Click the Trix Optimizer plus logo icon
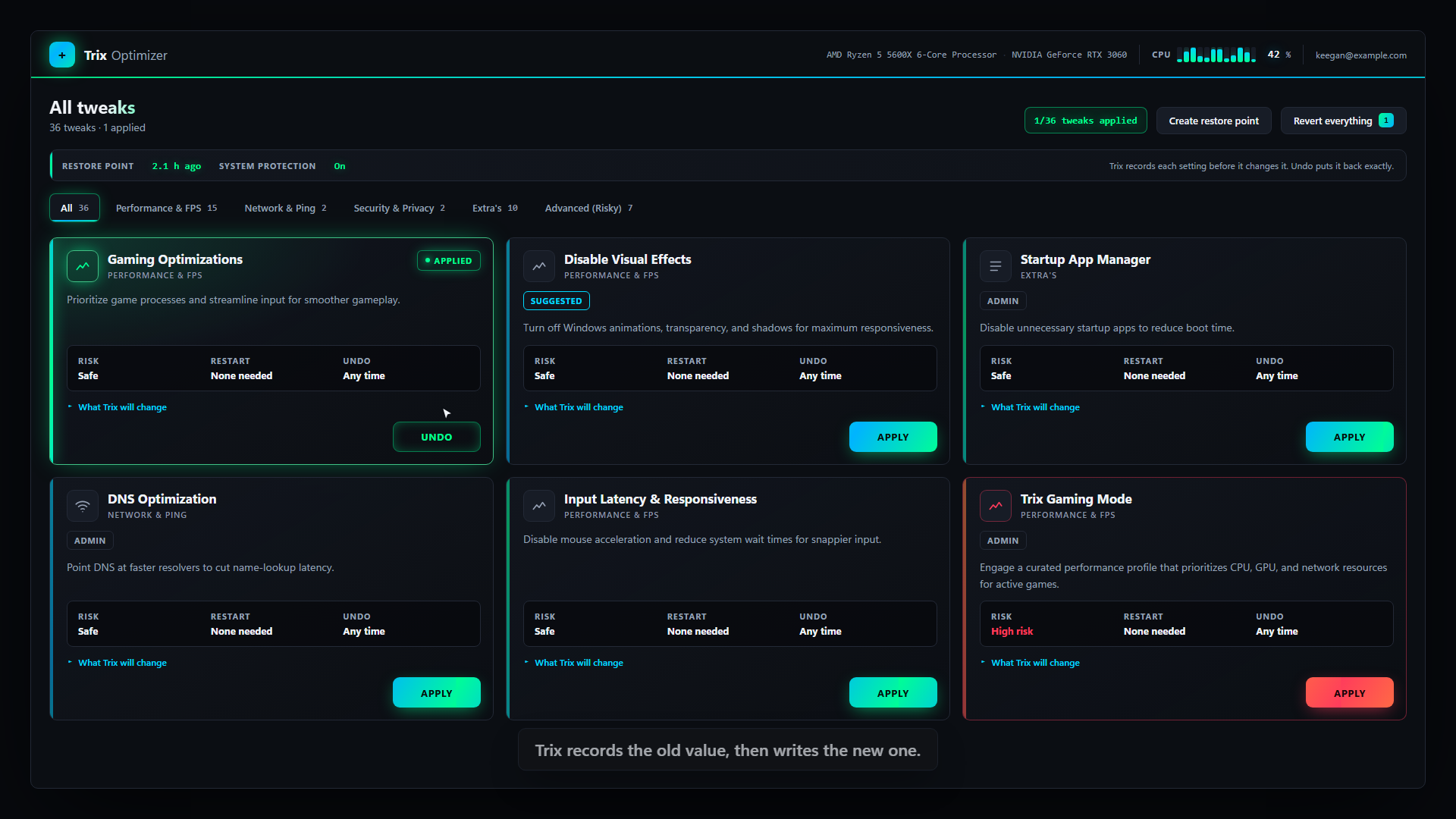The height and width of the screenshot is (819, 1456). (x=62, y=55)
